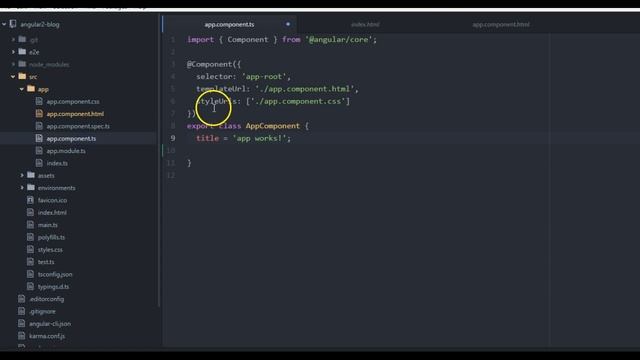This screenshot has width=640, height=360.
Task: Expand the node_modules folder arrow
Action: (13, 64)
